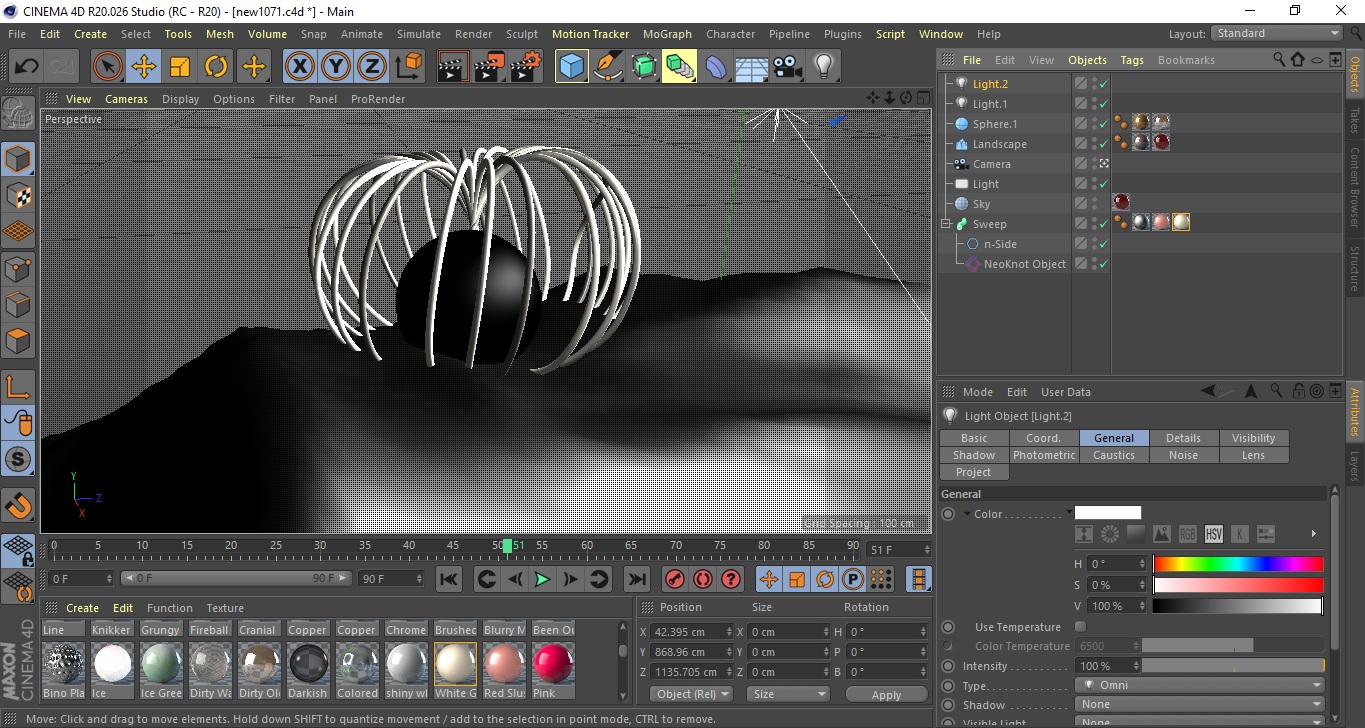1365x728 pixels.
Task: Enable the Snap magnet tool
Action: click(x=18, y=505)
